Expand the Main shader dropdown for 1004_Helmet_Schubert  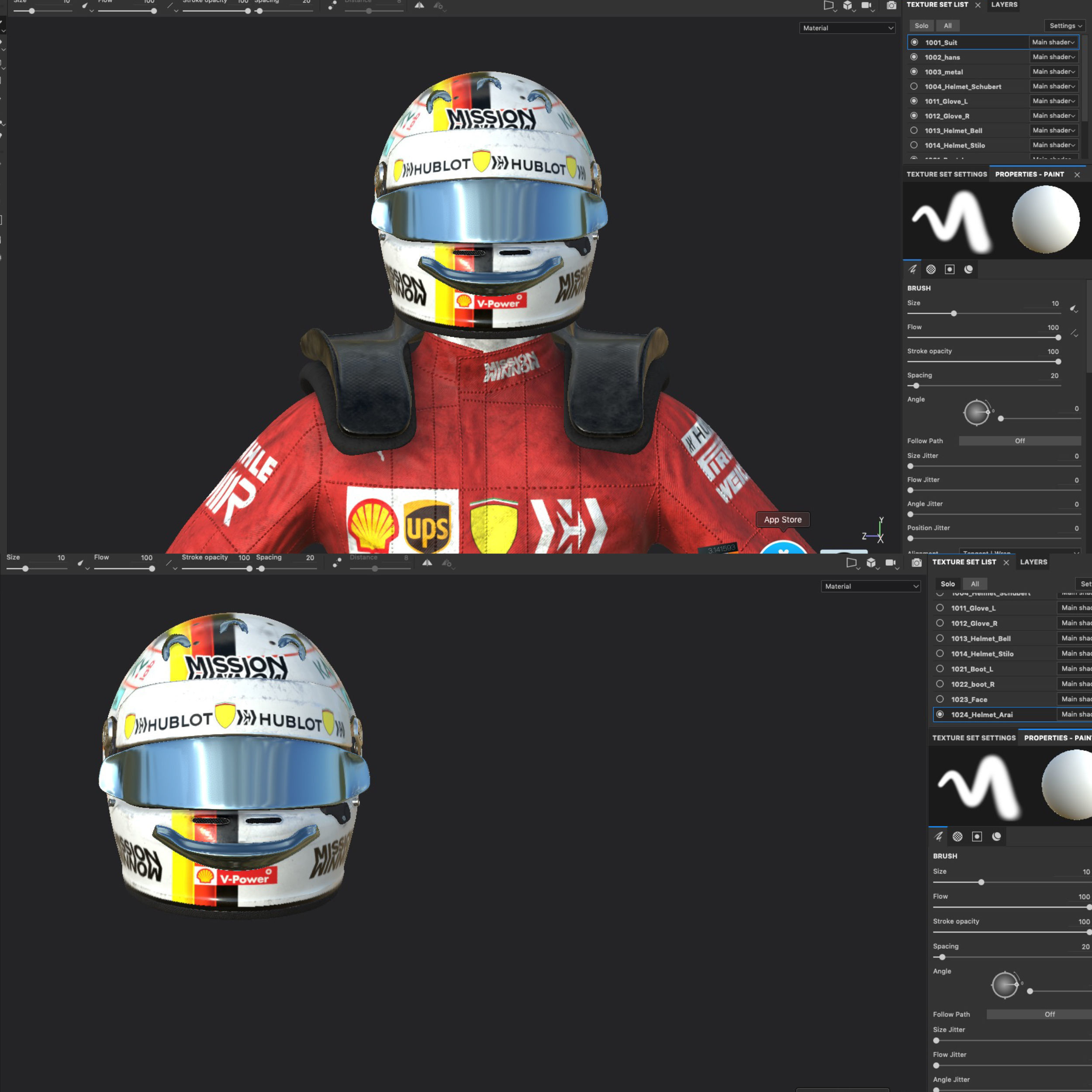click(1053, 86)
